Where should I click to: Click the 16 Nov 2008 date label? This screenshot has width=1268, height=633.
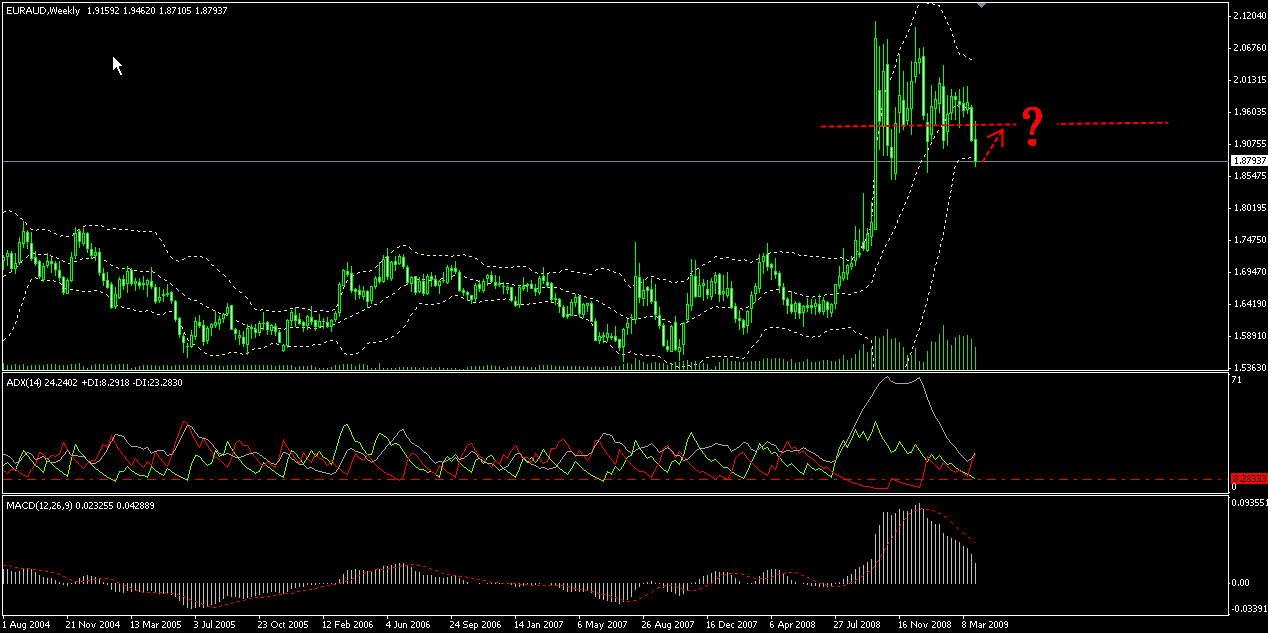click(x=924, y=624)
